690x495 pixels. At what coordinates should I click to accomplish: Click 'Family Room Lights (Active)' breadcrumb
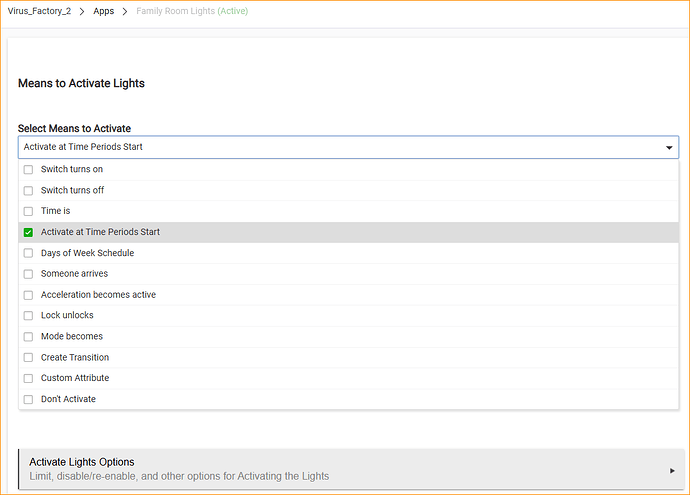192,12
